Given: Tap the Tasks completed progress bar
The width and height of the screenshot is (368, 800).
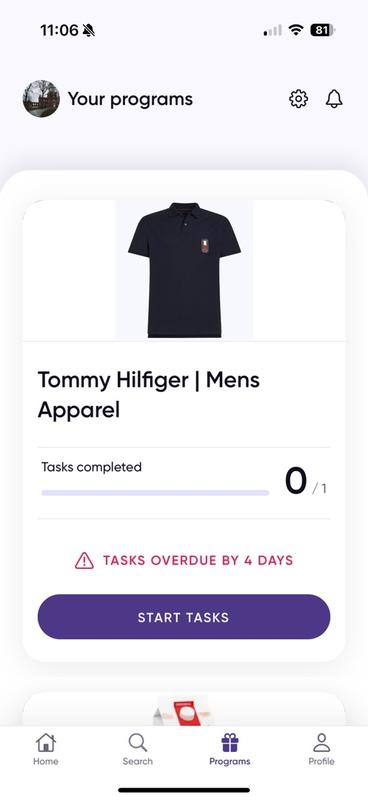Looking at the screenshot, I should [x=155, y=493].
